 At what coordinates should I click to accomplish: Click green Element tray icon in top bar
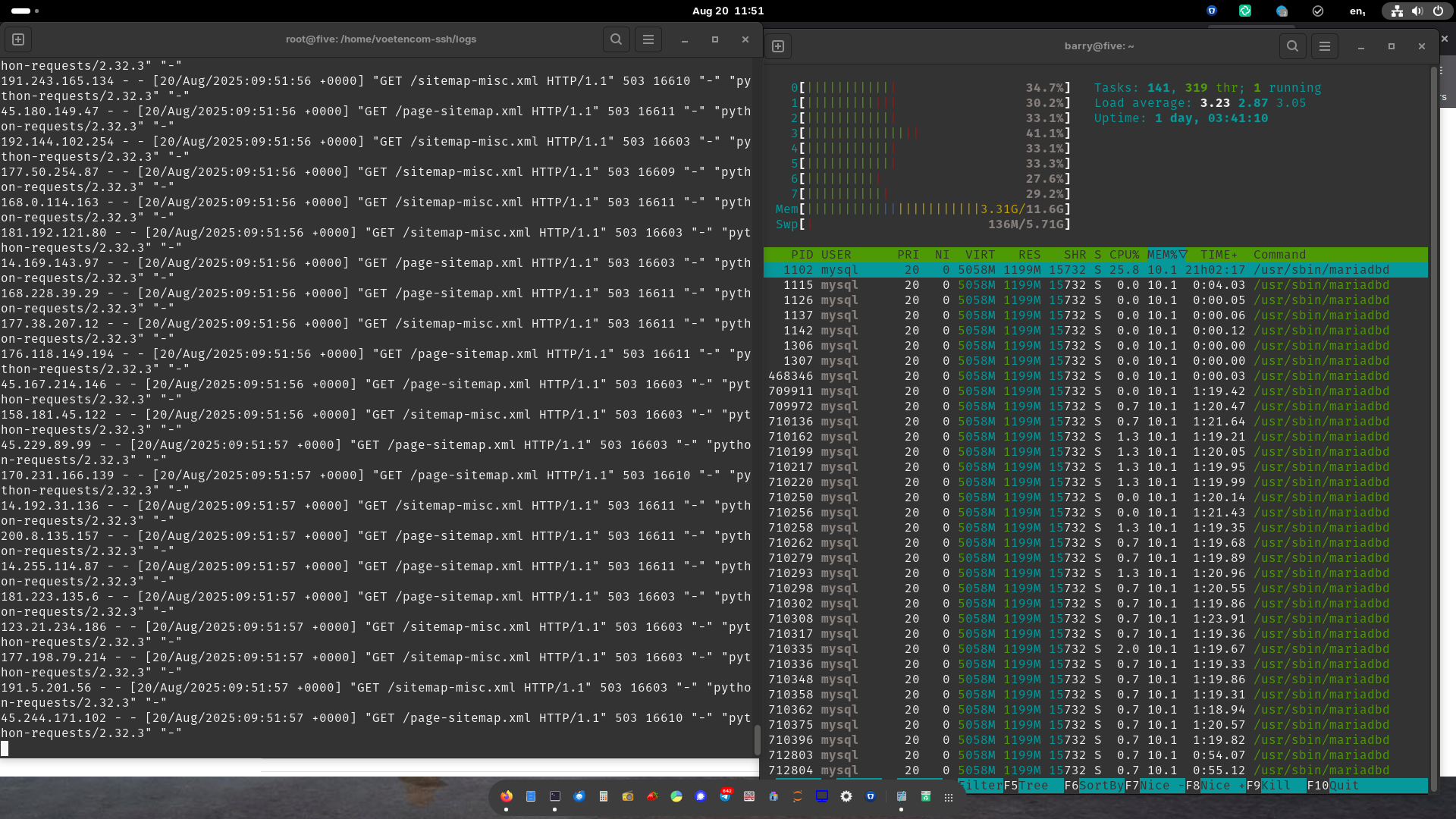pyautogui.click(x=1245, y=11)
